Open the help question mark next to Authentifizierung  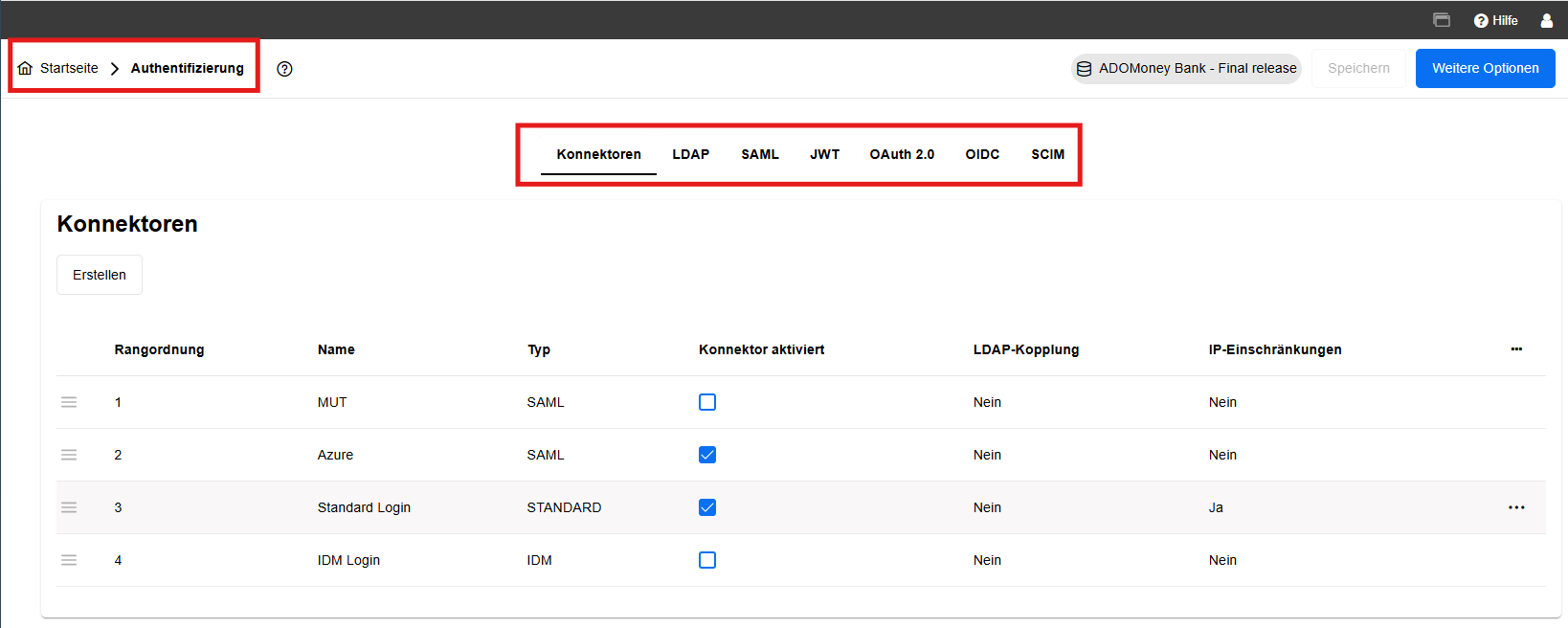[284, 69]
